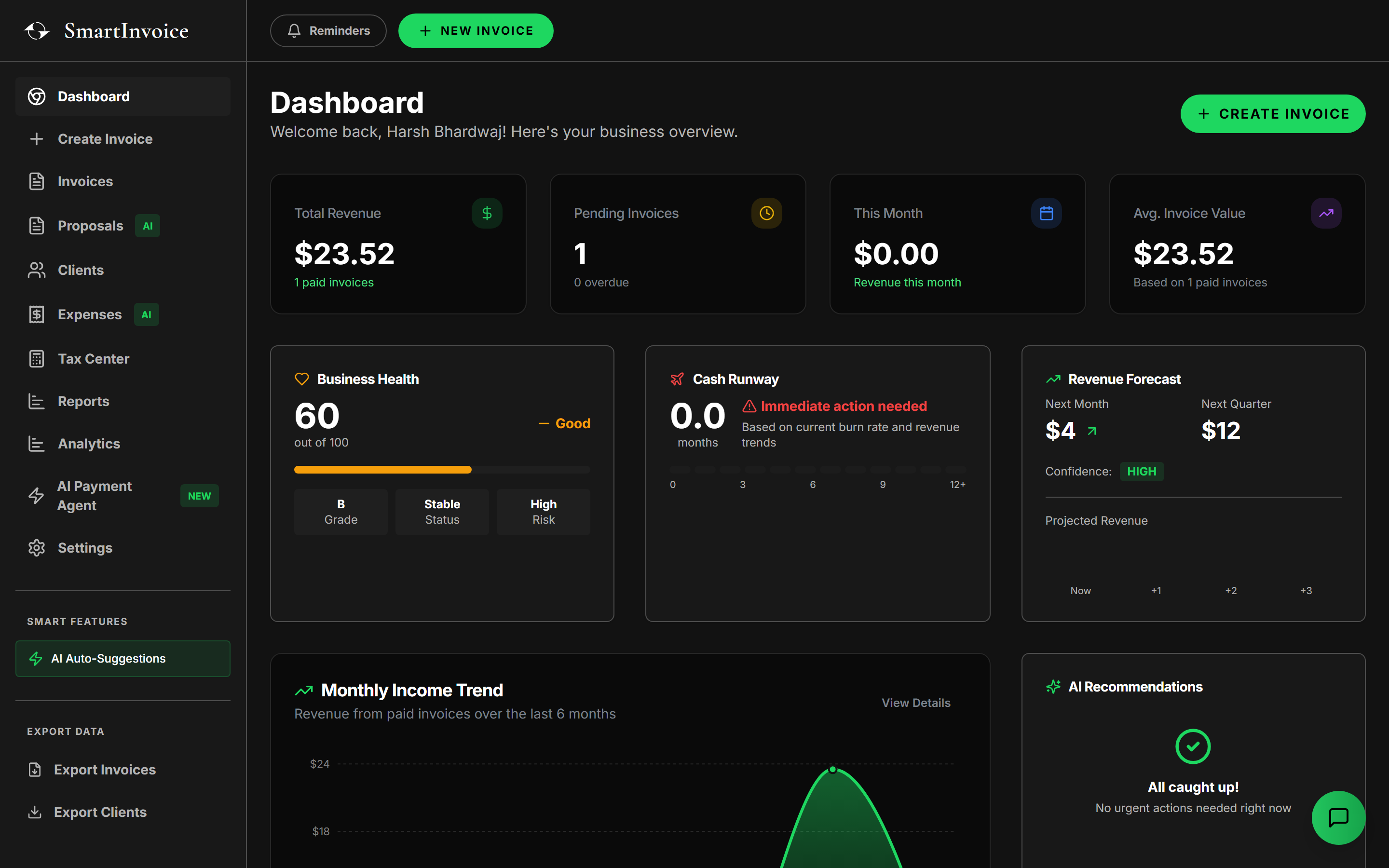Click the peak data point on income chart

(832, 770)
